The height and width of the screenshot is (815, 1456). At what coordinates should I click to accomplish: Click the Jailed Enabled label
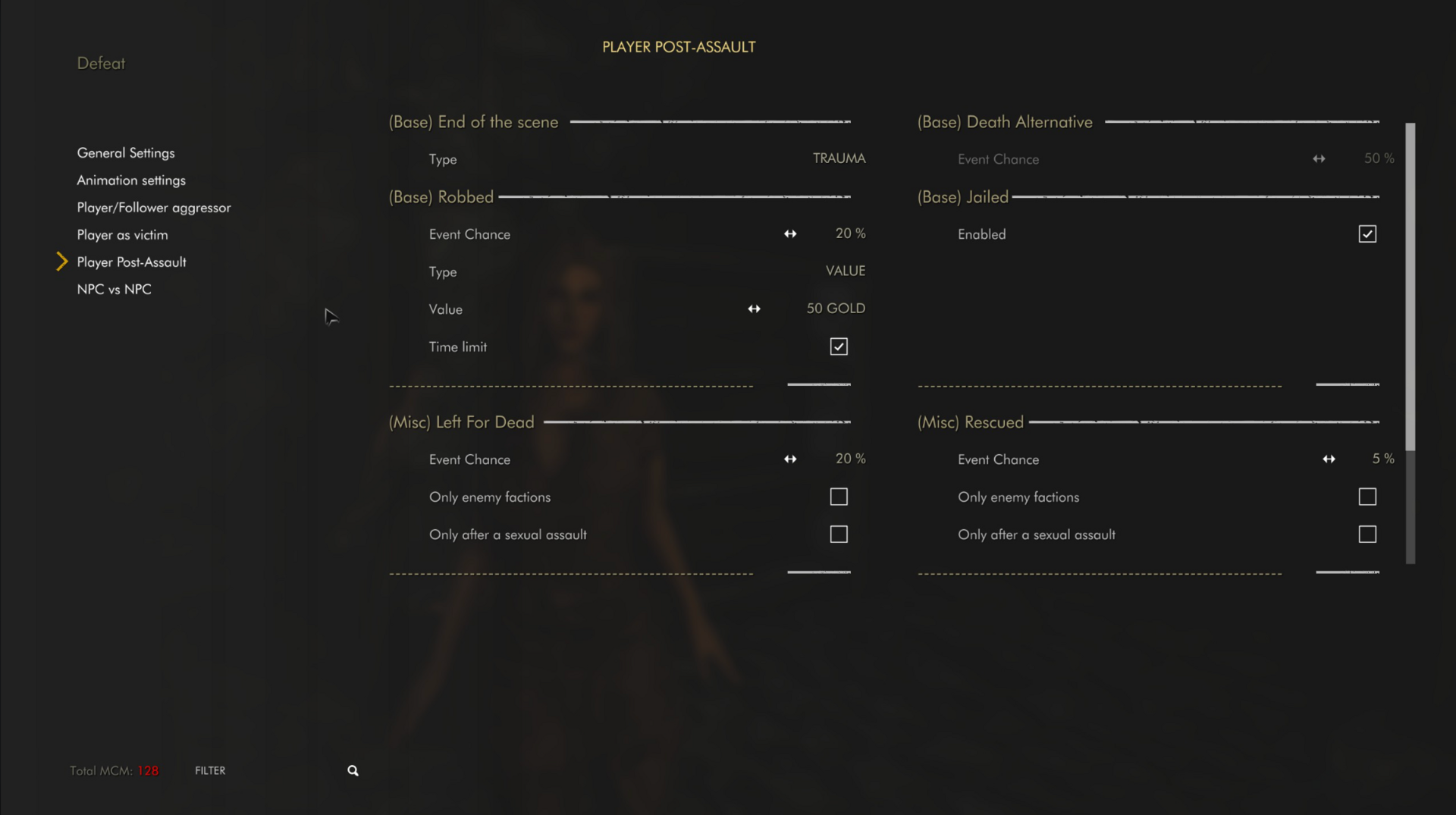pos(981,234)
